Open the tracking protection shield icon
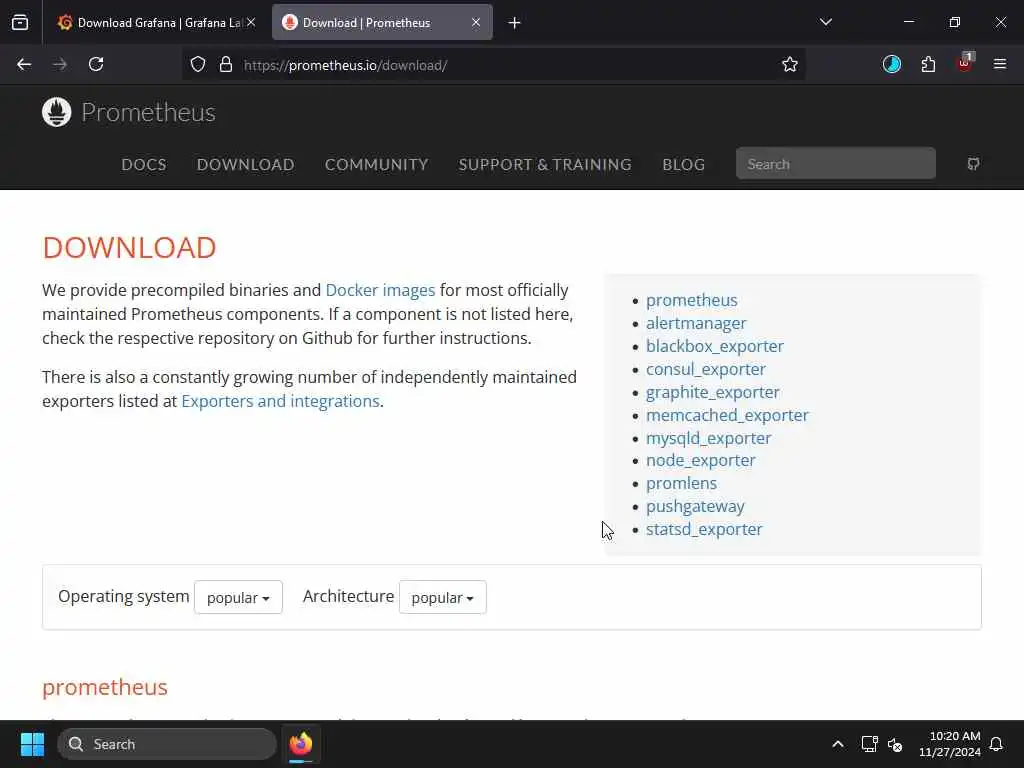Screen dimensions: 1024x768 198,64
